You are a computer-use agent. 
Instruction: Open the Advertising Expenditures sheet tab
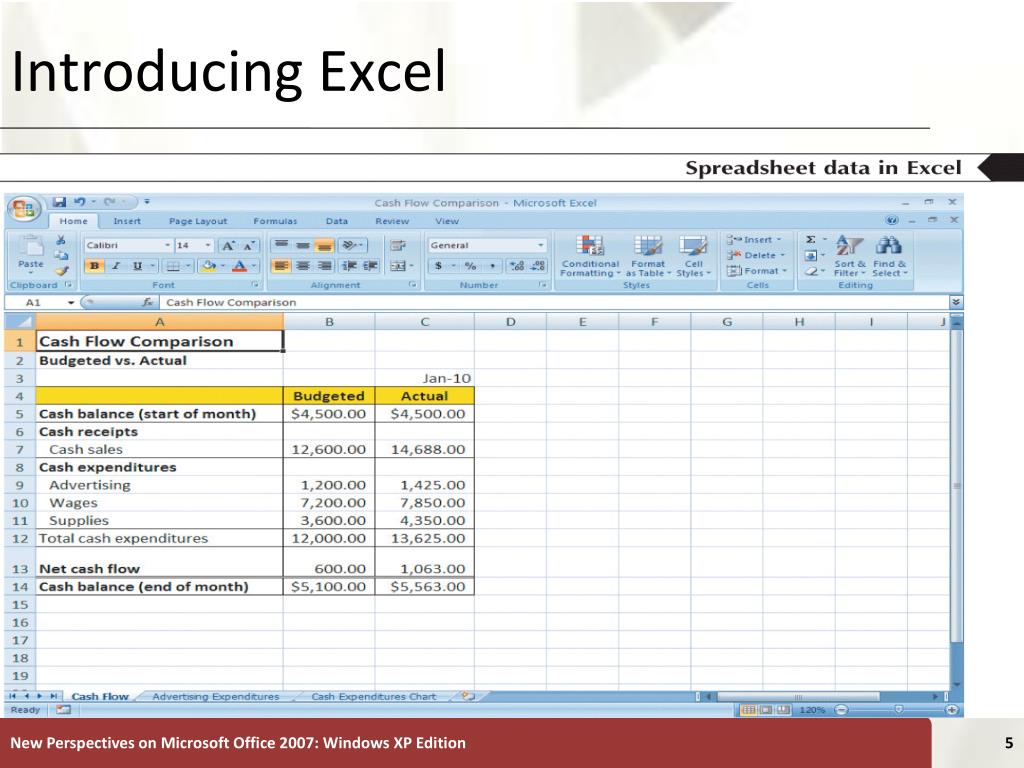[x=216, y=696]
